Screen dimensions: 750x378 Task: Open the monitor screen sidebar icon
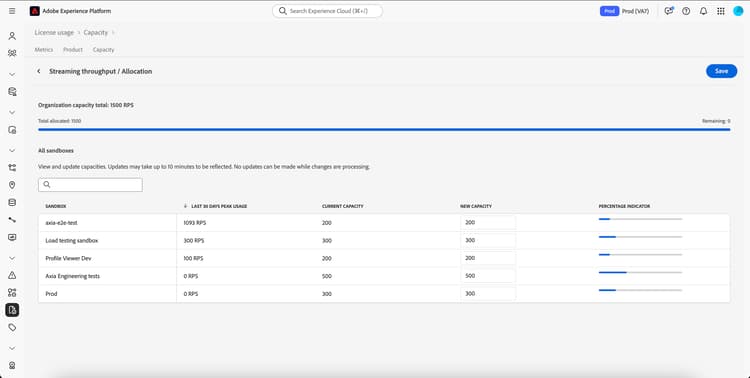coord(12,237)
